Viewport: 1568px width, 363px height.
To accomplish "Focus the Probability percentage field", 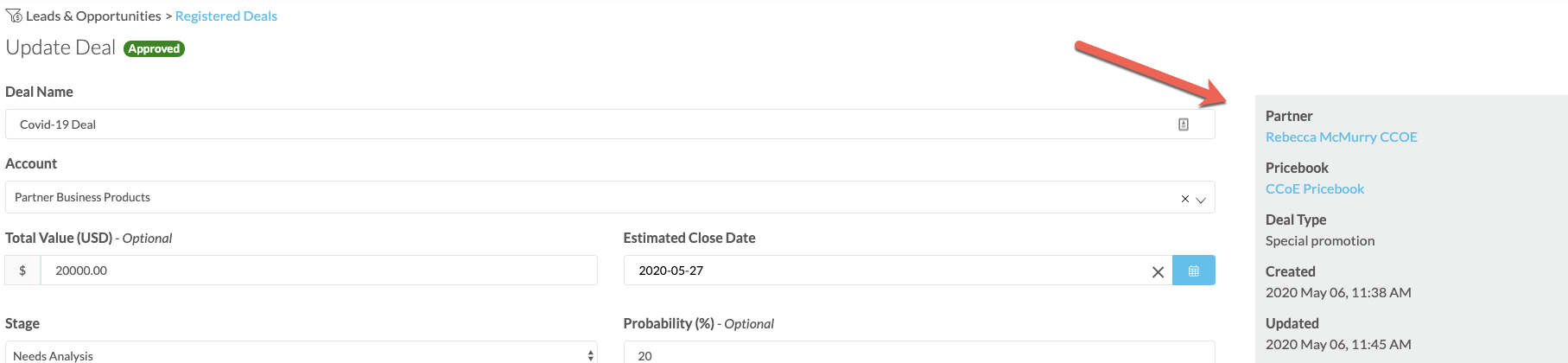I will tap(917, 354).
